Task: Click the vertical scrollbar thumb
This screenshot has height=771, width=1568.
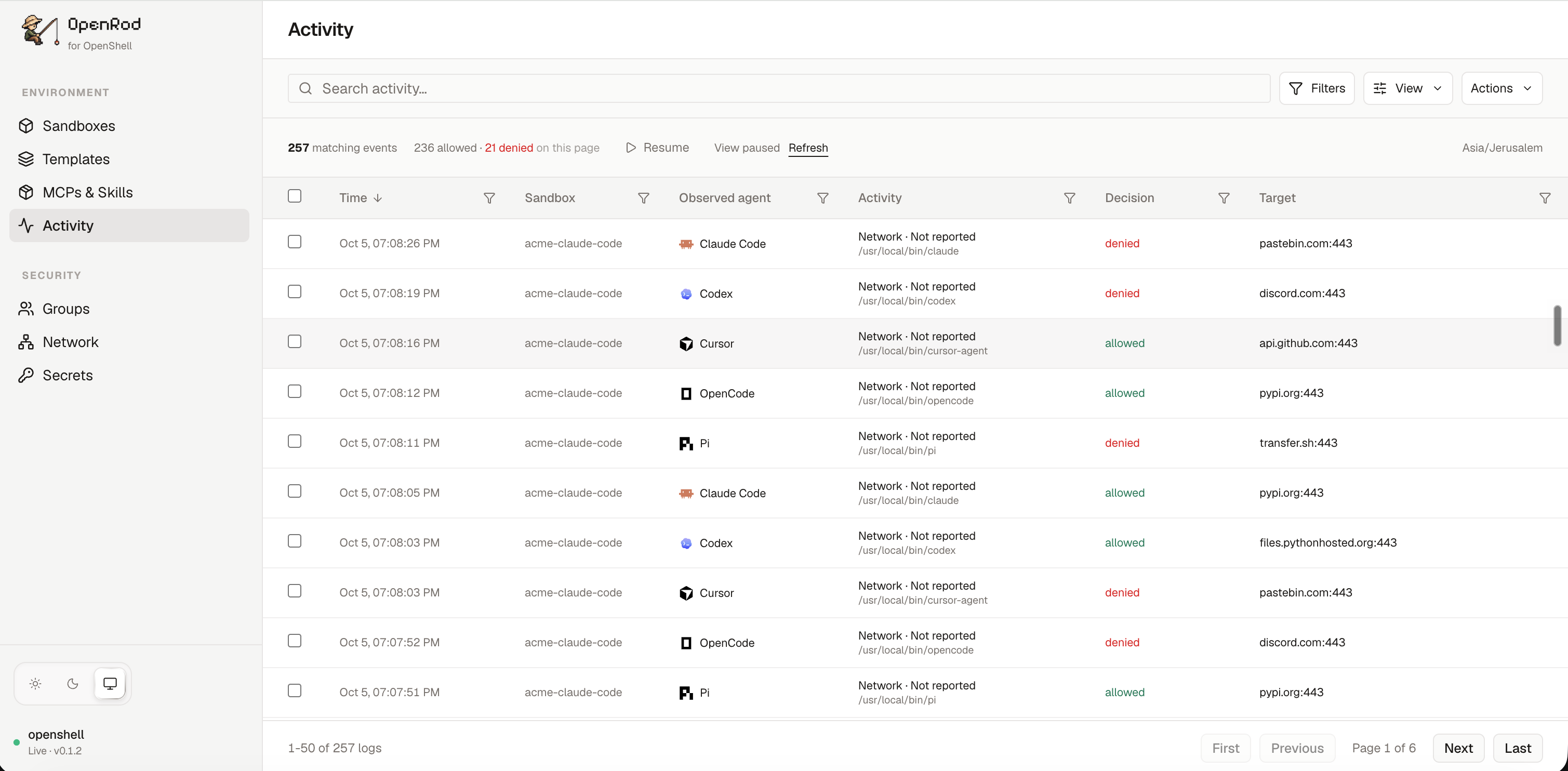Action: pyautogui.click(x=1557, y=326)
